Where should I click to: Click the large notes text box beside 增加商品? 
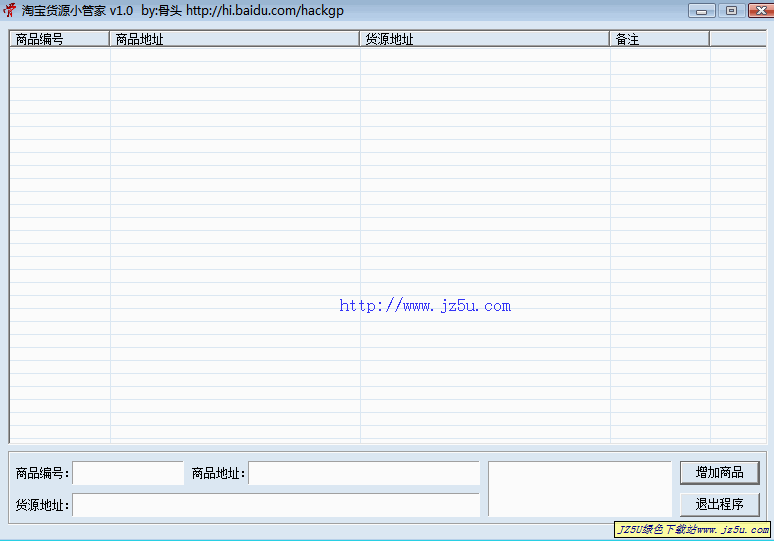580,489
